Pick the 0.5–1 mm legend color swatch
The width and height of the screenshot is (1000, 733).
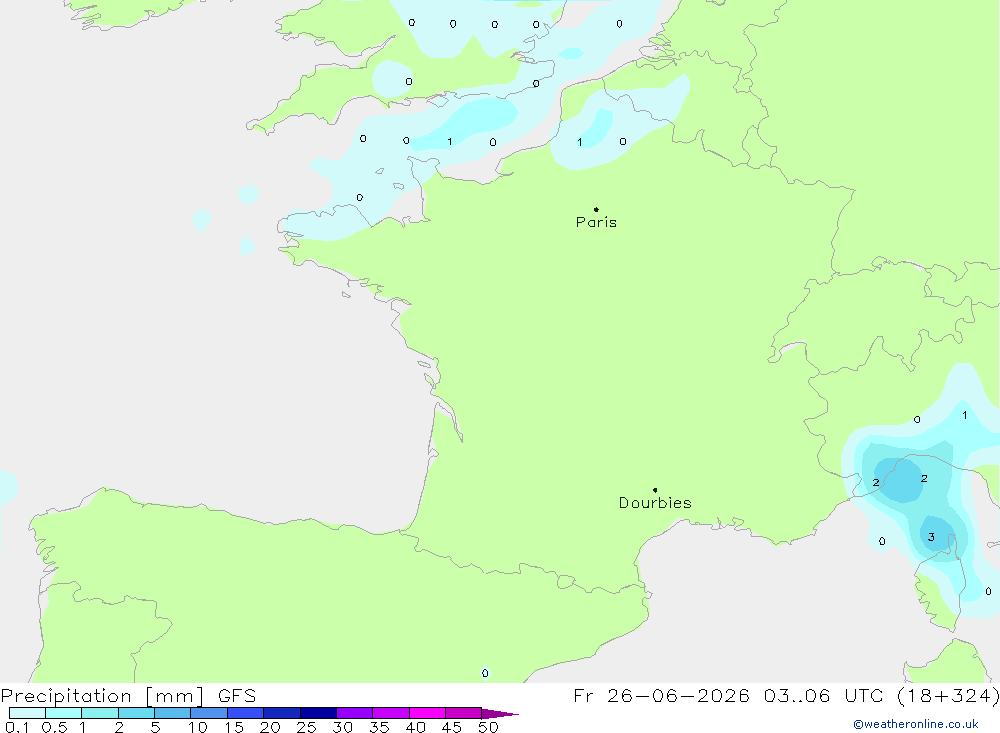64,713
